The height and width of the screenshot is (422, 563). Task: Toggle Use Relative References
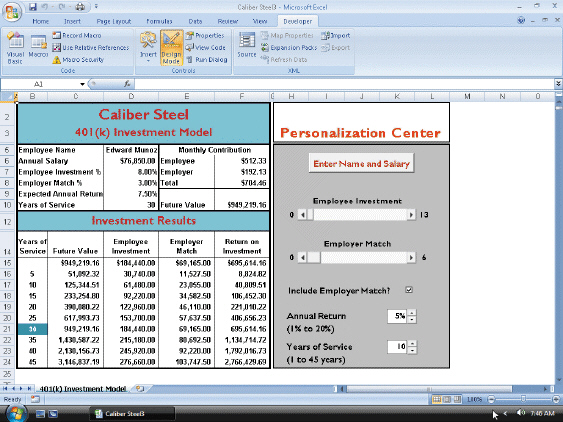pyautogui.click(x=91, y=47)
